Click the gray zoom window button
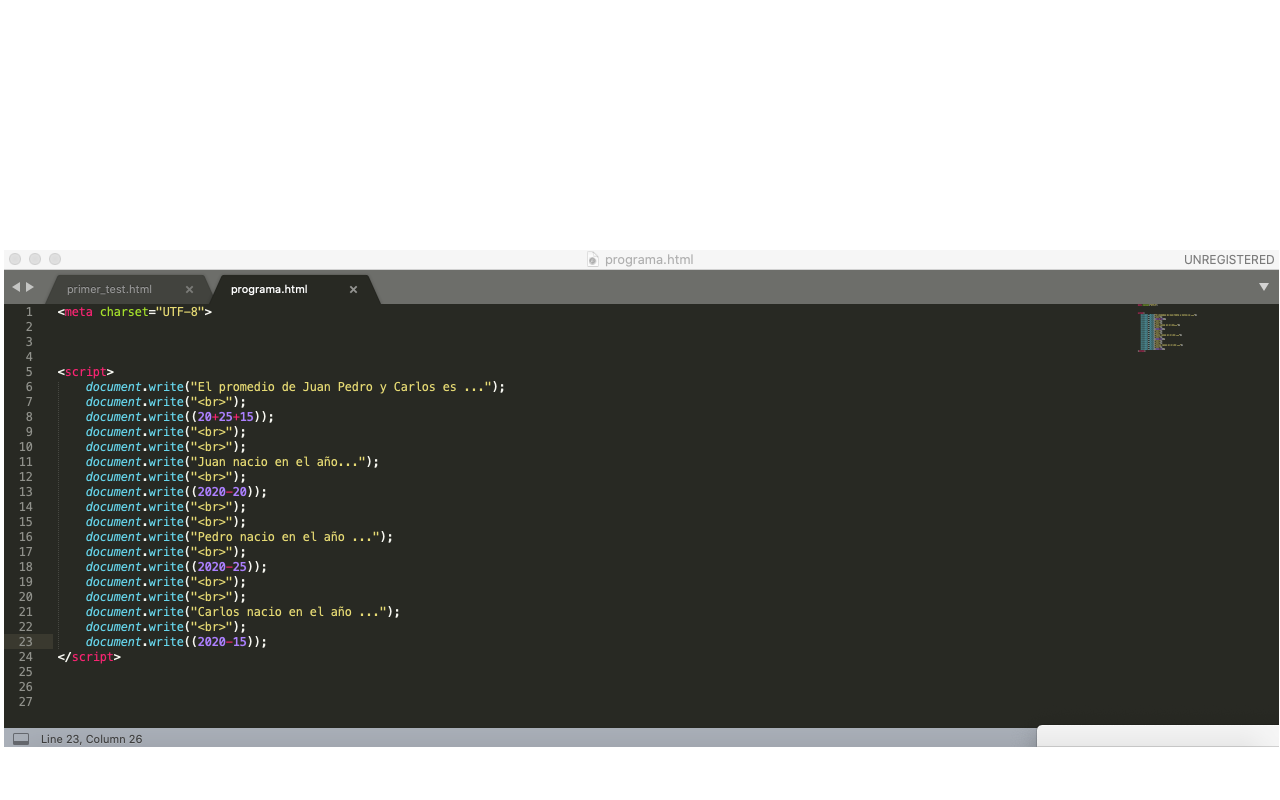 [55, 259]
